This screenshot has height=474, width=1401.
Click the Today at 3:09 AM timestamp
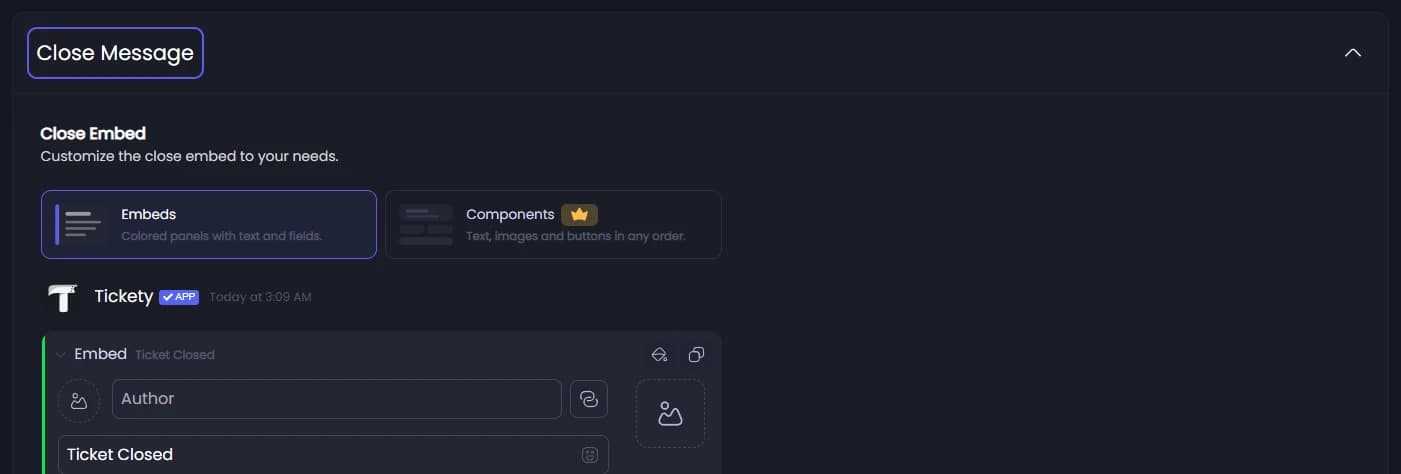pos(260,297)
